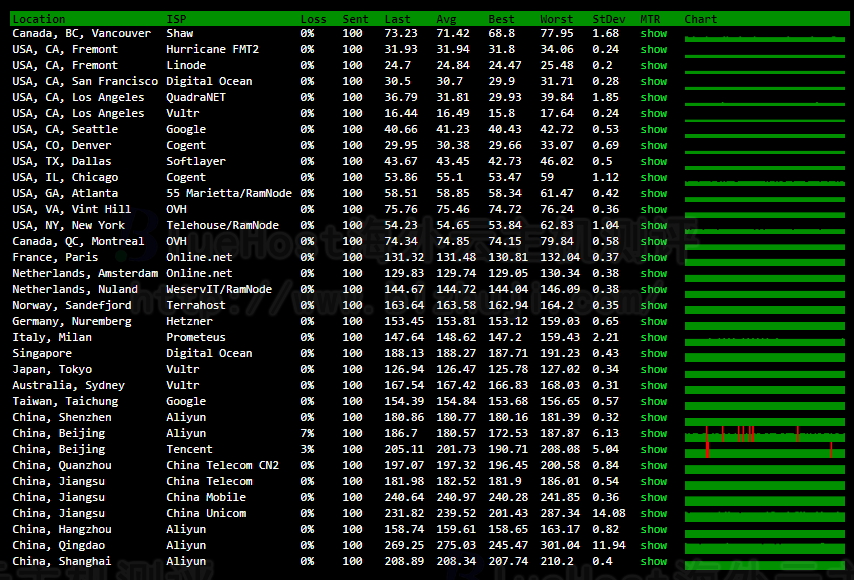This screenshot has width=854, height=580.
Task: Click the Best column header
Action: click(x=501, y=19)
